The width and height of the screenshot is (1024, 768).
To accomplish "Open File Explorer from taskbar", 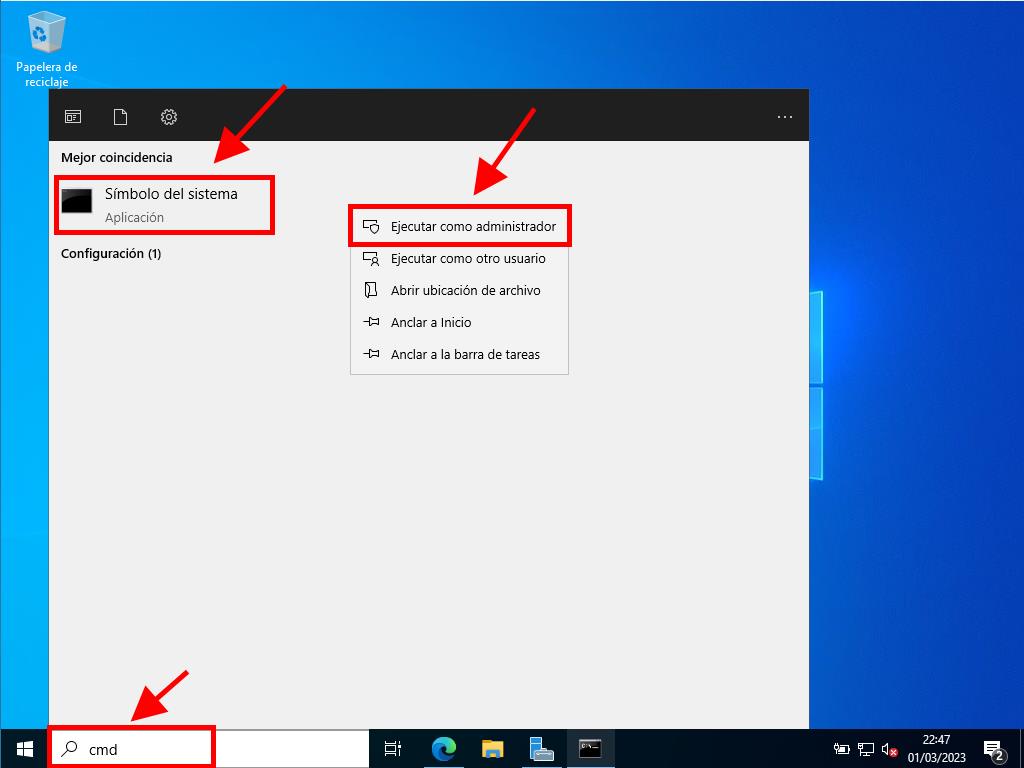I will pos(492,748).
